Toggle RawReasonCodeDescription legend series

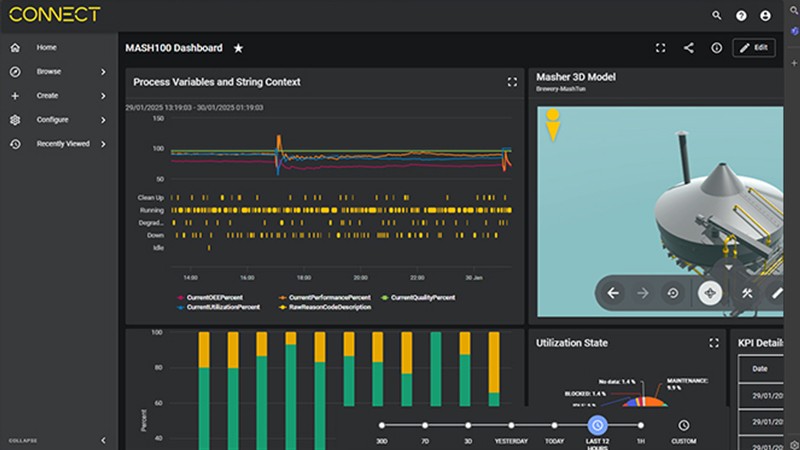(x=325, y=307)
